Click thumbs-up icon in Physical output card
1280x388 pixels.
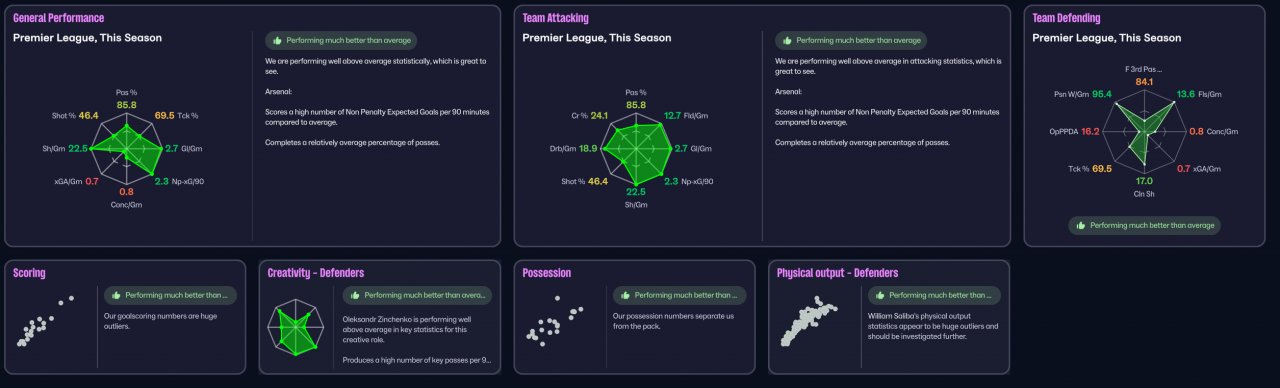881,296
